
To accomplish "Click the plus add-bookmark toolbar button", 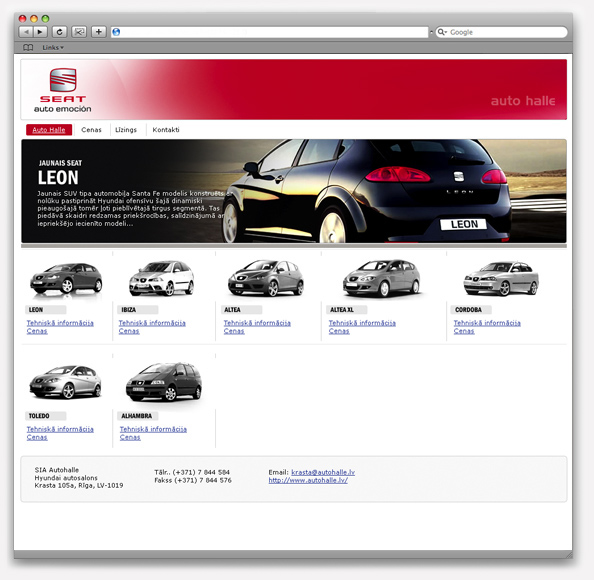I will coord(98,32).
